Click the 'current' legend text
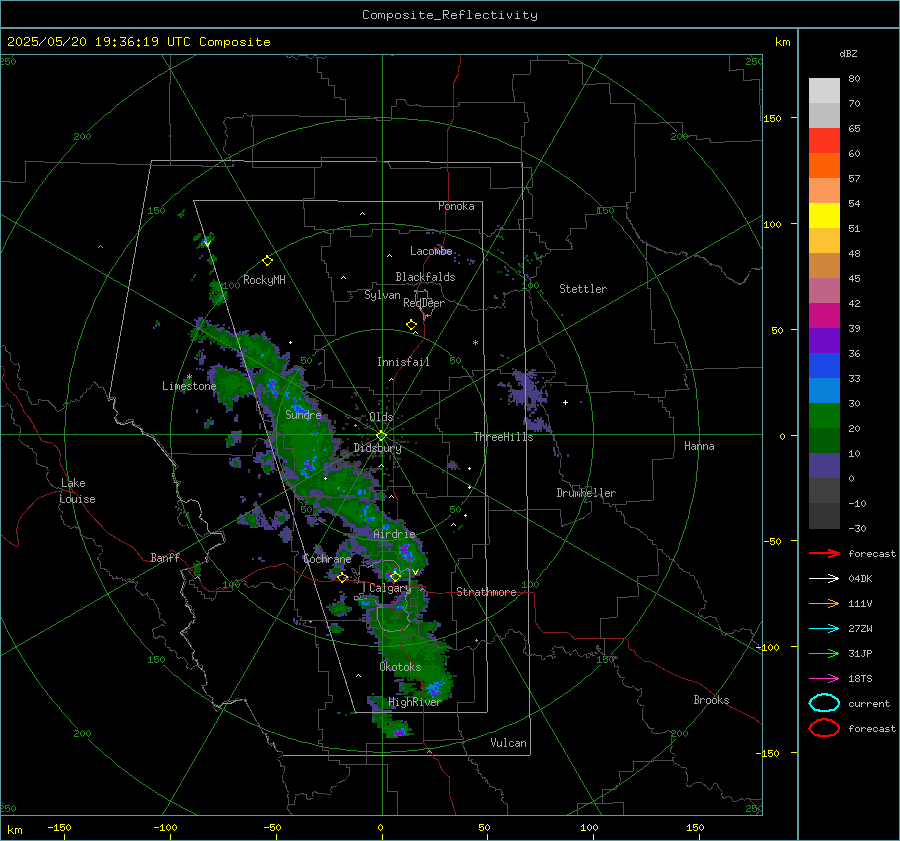Screen dimensions: 900x841 pyautogui.click(x=869, y=703)
